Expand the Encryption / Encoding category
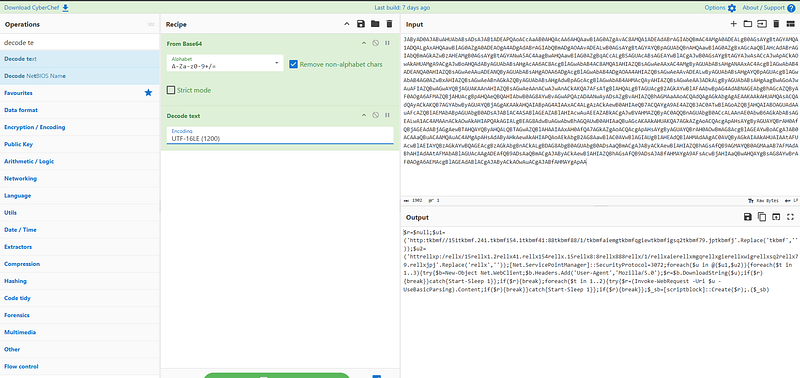Screen dimensions: 800x378 (x=79, y=127)
